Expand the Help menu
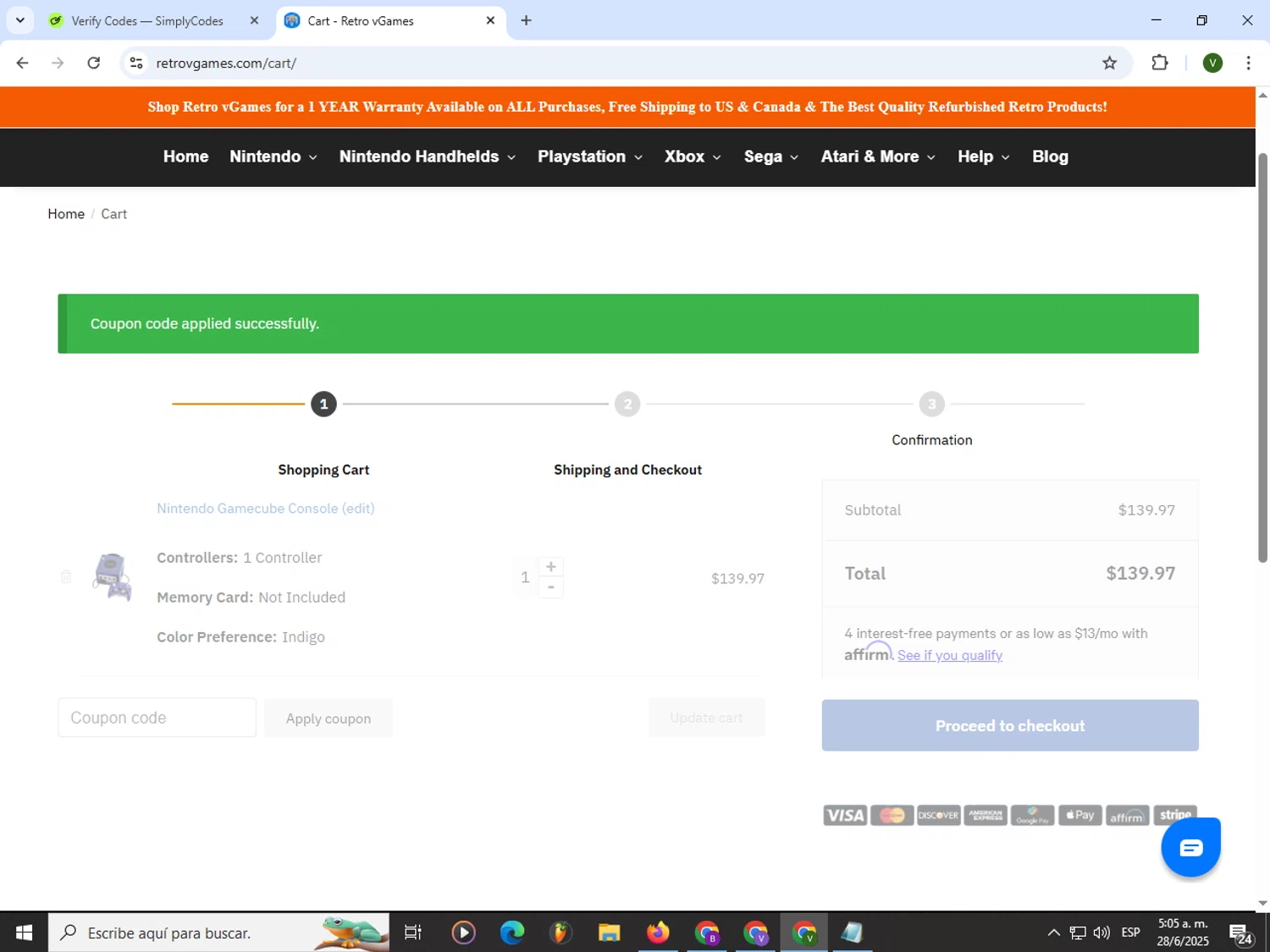 click(984, 157)
